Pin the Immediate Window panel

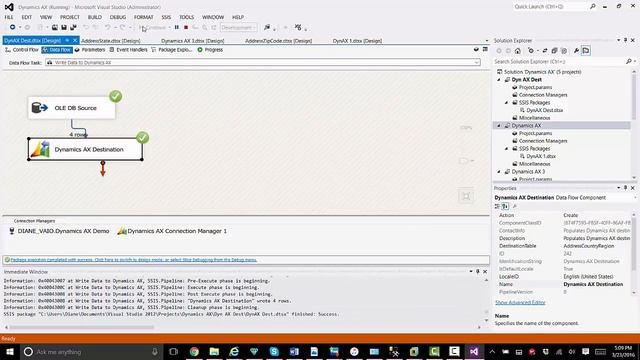(x=478, y=271)
